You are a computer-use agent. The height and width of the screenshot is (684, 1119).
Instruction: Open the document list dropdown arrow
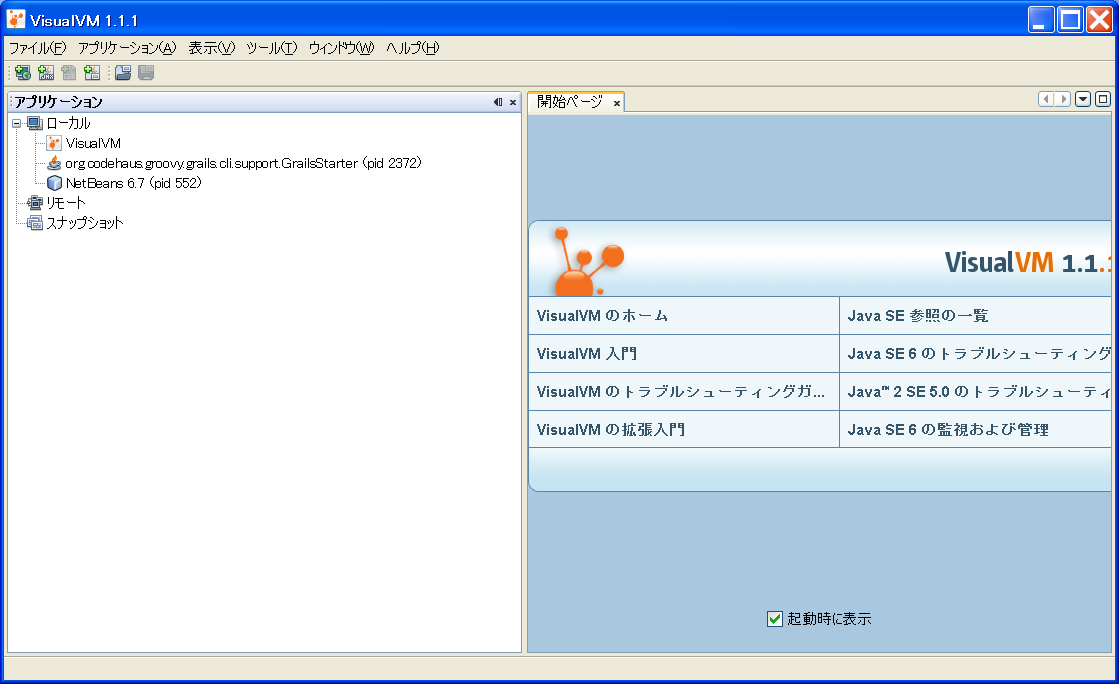click(x=1083, y=99)
